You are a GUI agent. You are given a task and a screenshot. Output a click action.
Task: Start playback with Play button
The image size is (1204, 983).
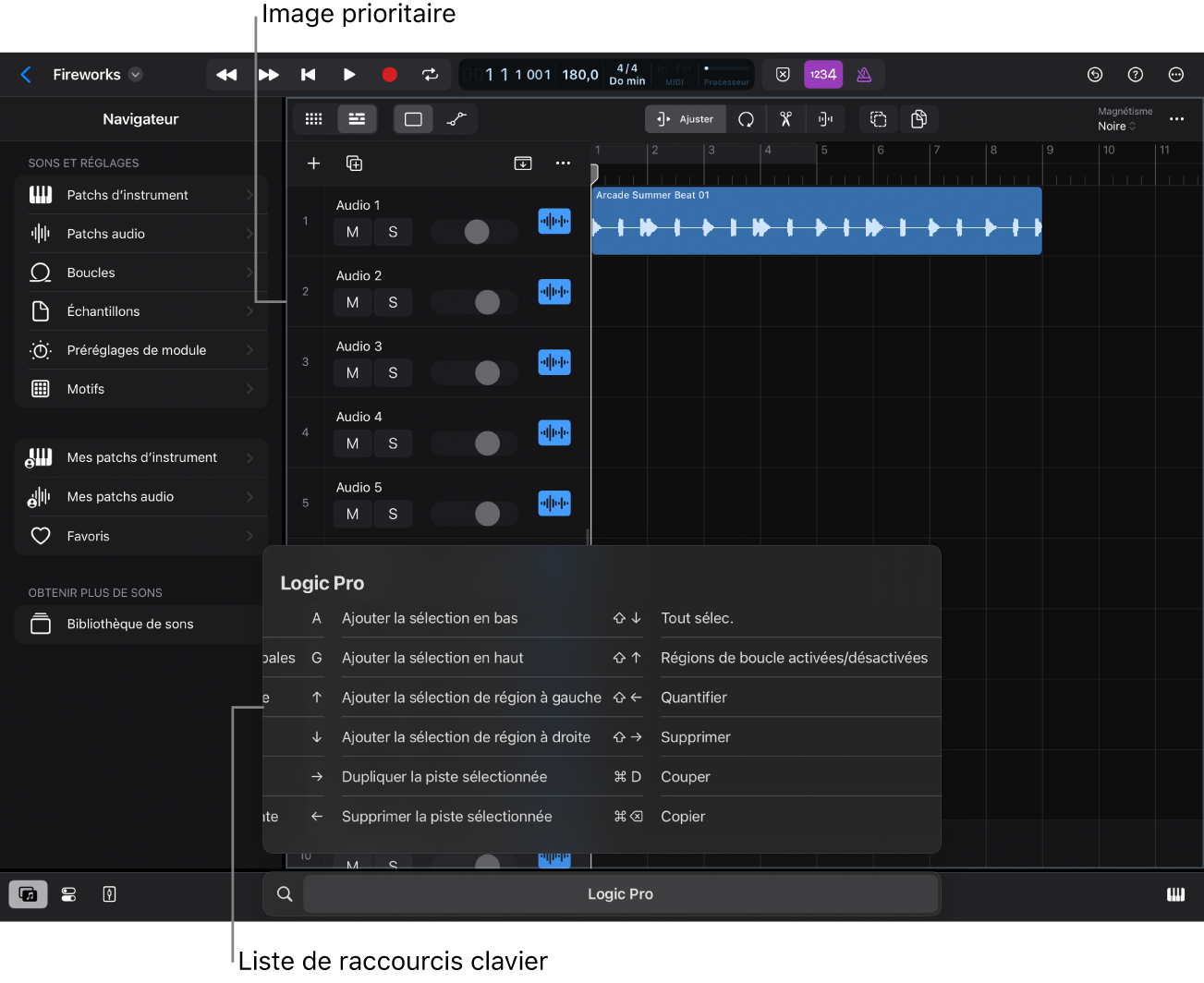coord(349,75)
